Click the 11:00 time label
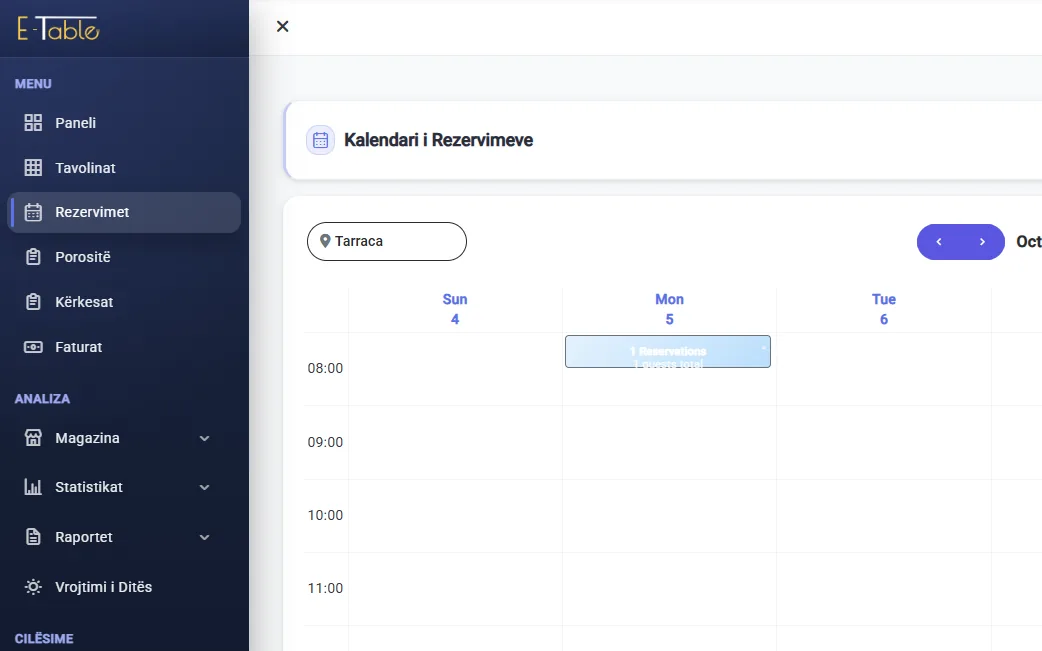This screenshot has height=651, width=1042. 325,589
